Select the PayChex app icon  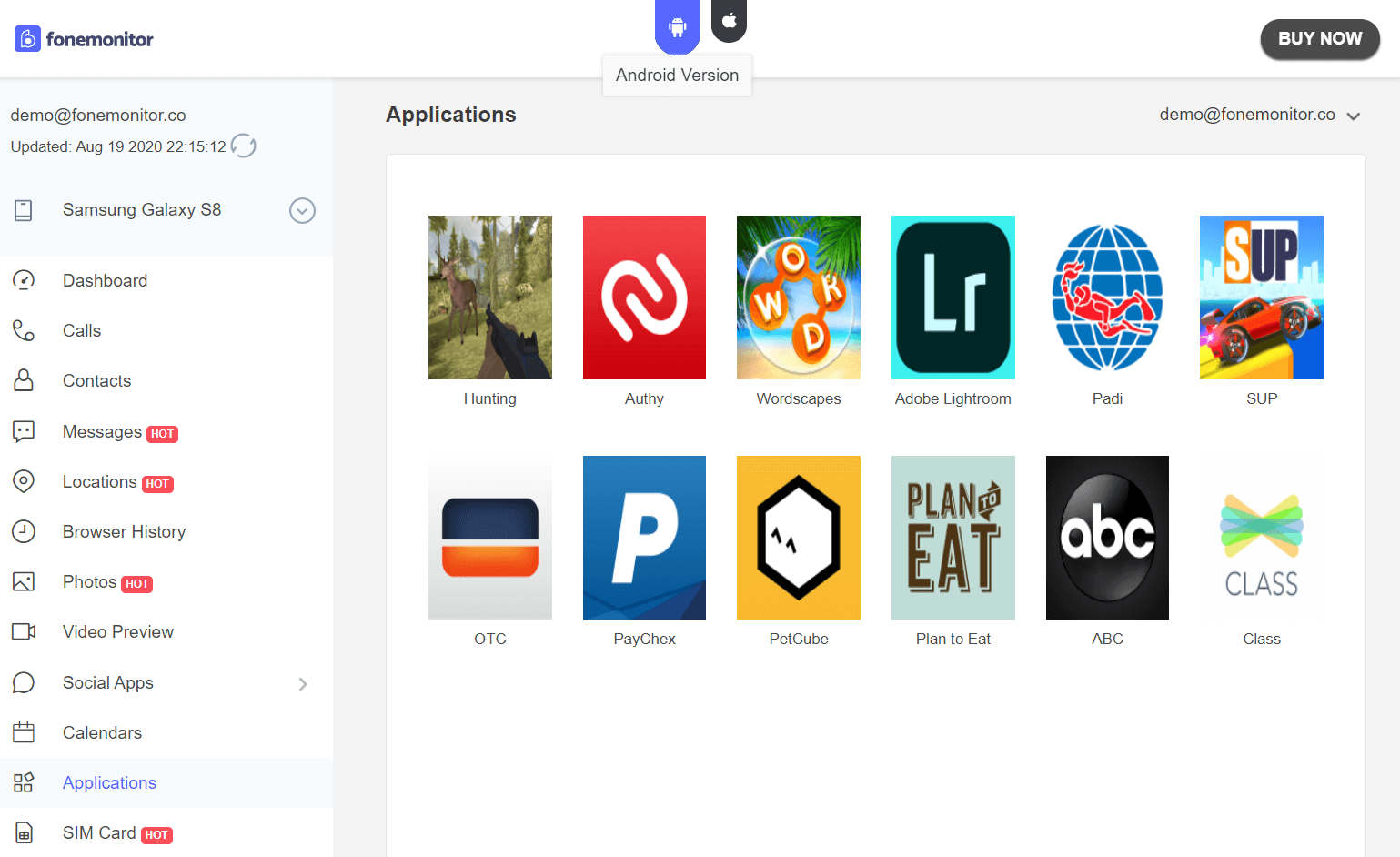644,538
